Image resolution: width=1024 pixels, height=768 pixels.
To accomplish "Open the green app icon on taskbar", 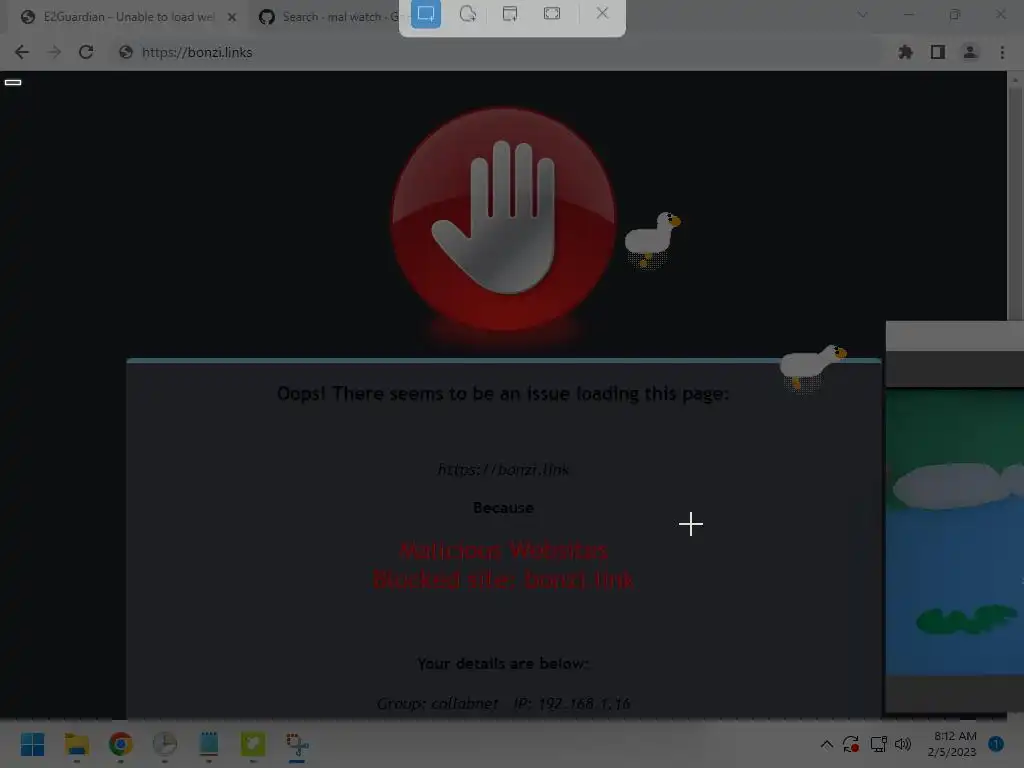I will pos(253,744).
